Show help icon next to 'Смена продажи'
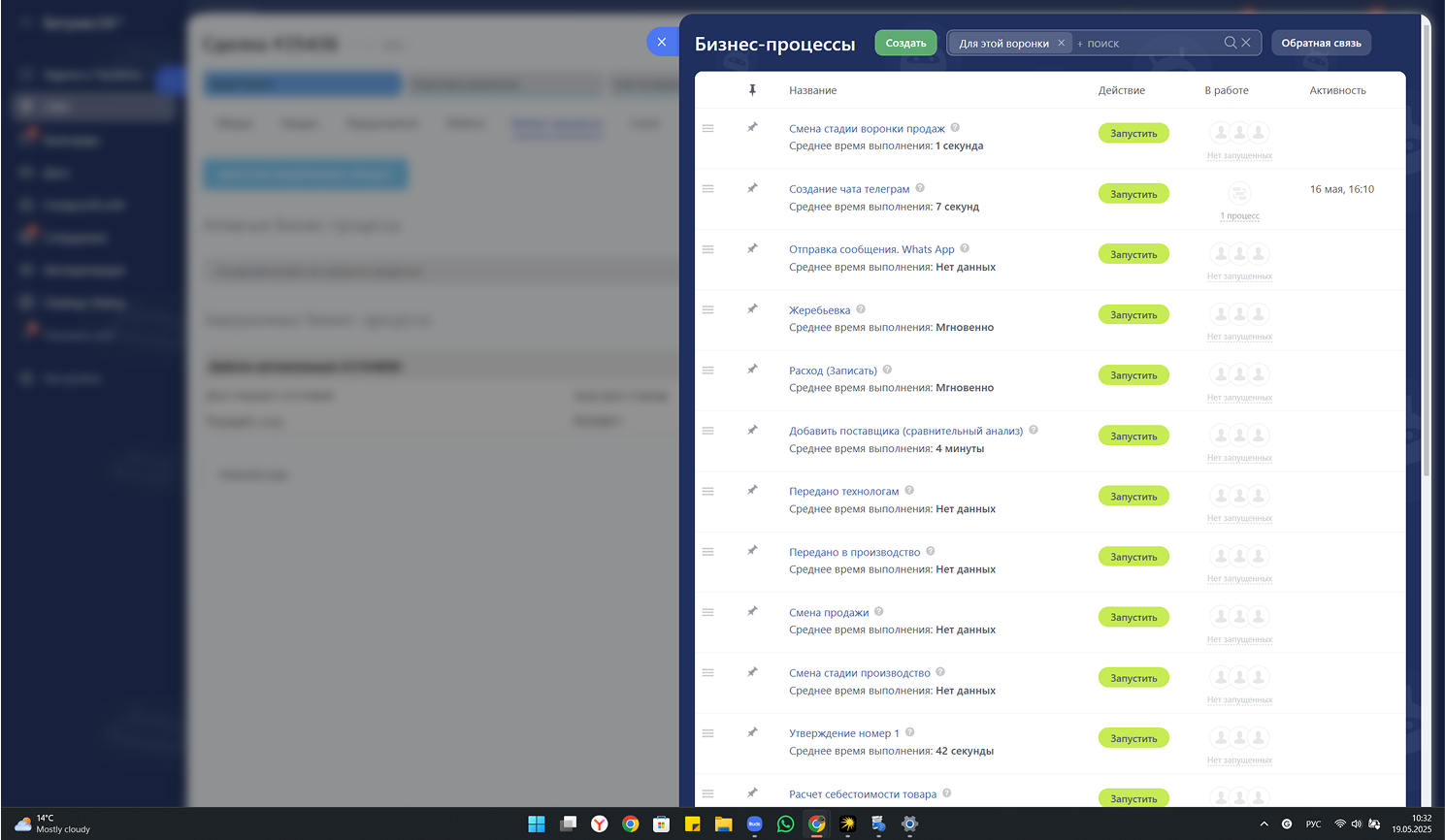1445x840 pixels. click(x=878, y=611)
